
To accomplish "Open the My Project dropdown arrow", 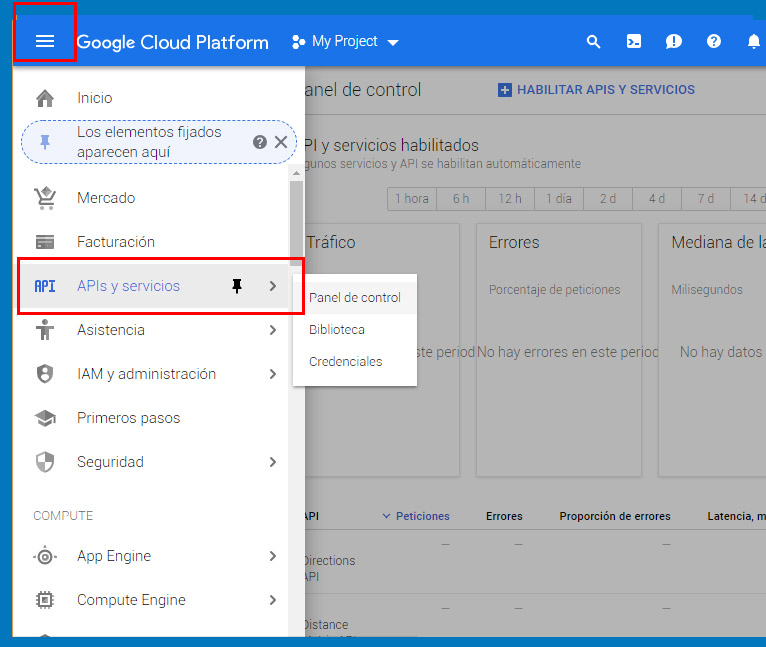I will pyautogui.click(x=393, y=43).
